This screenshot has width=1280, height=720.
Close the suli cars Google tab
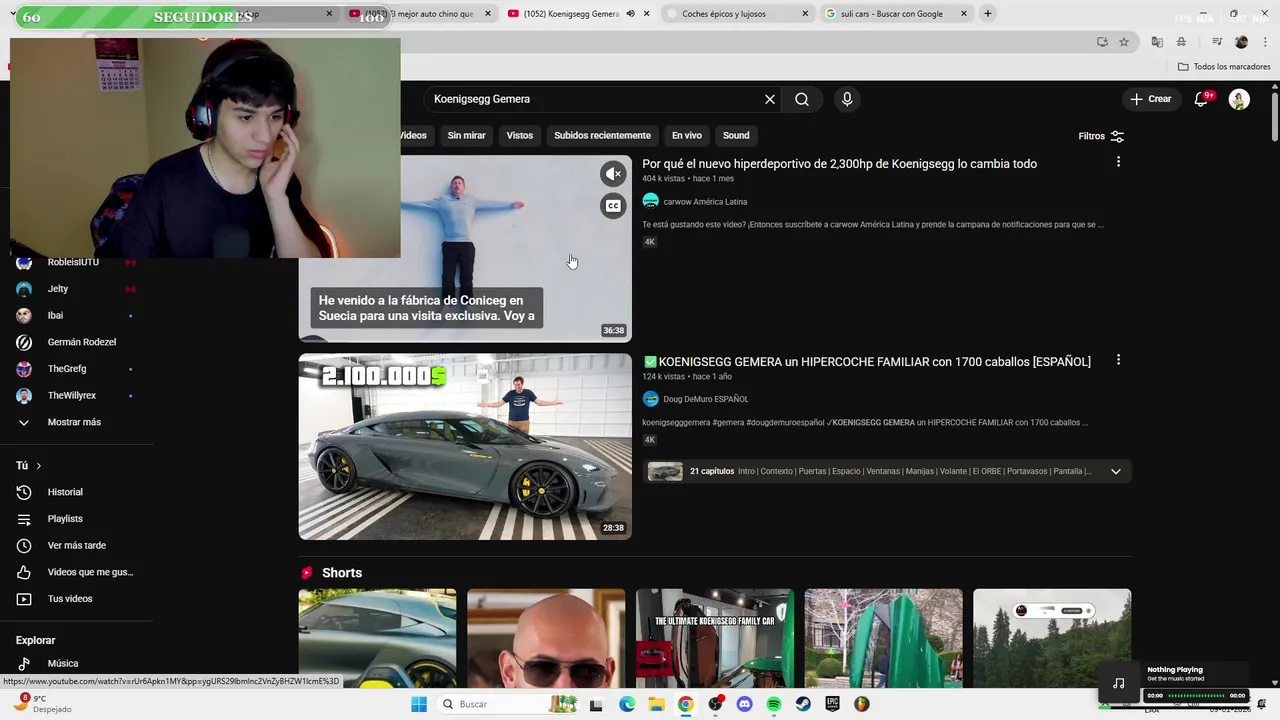point(964,14)
